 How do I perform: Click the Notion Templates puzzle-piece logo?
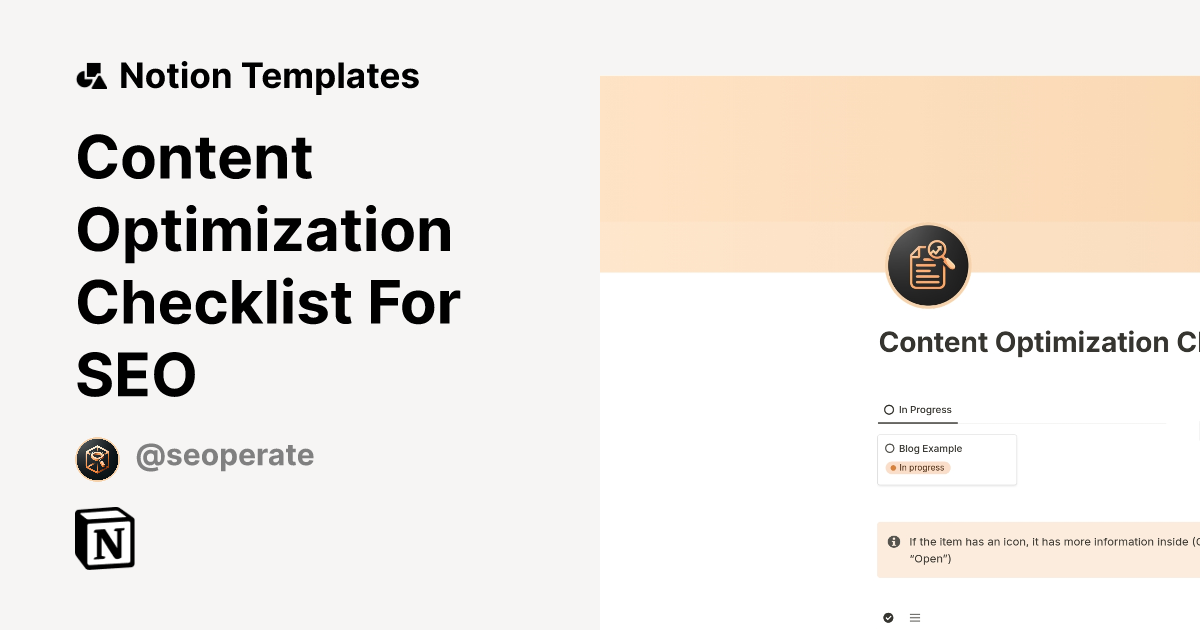pyautogui.click(x=91, y=75)
